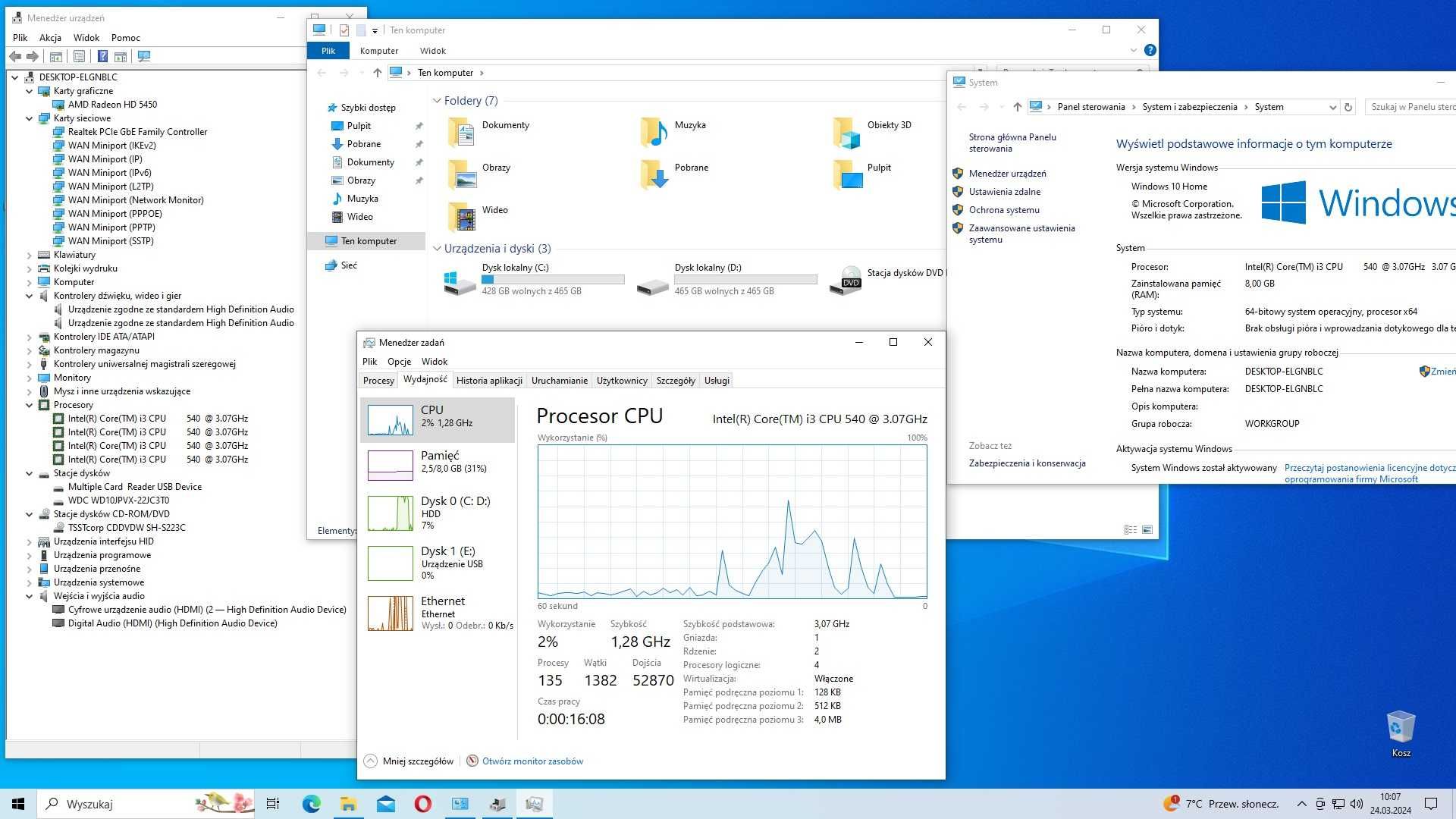Open Menedżer urządzeń from System panel
This screenshot has width=1456, height=819.
pyautogui.click(x=1006, y=172)
